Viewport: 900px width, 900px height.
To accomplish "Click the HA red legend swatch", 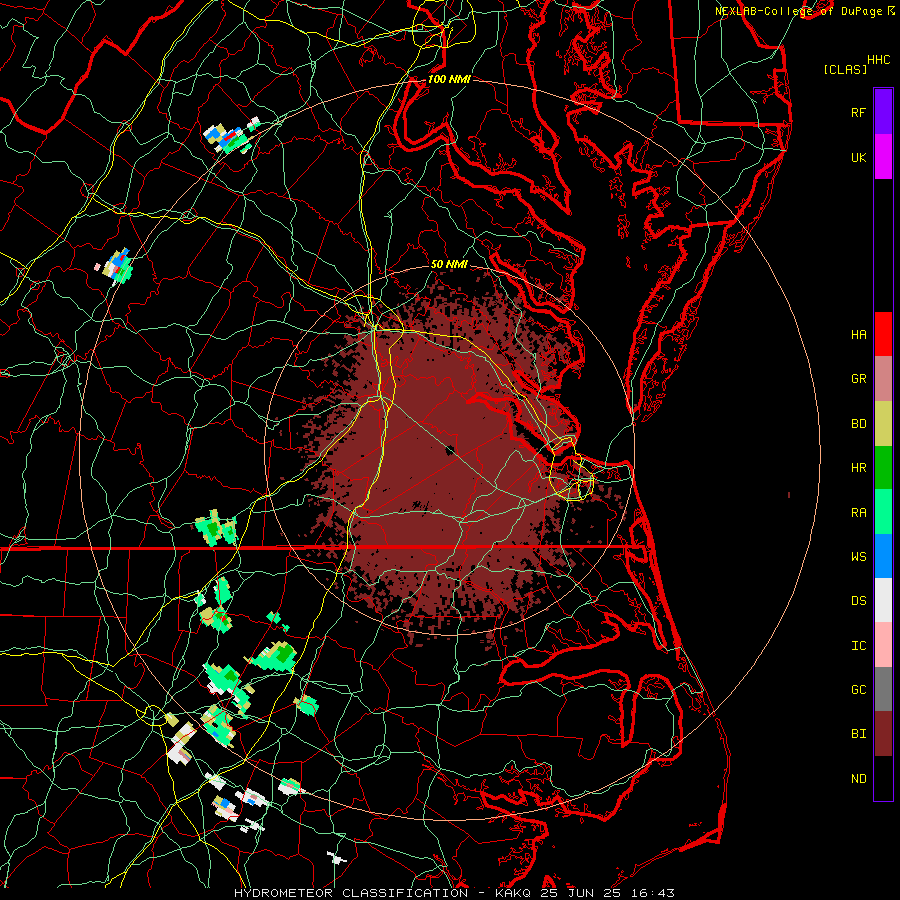I will pyautogui.click(x=883, y=334).
